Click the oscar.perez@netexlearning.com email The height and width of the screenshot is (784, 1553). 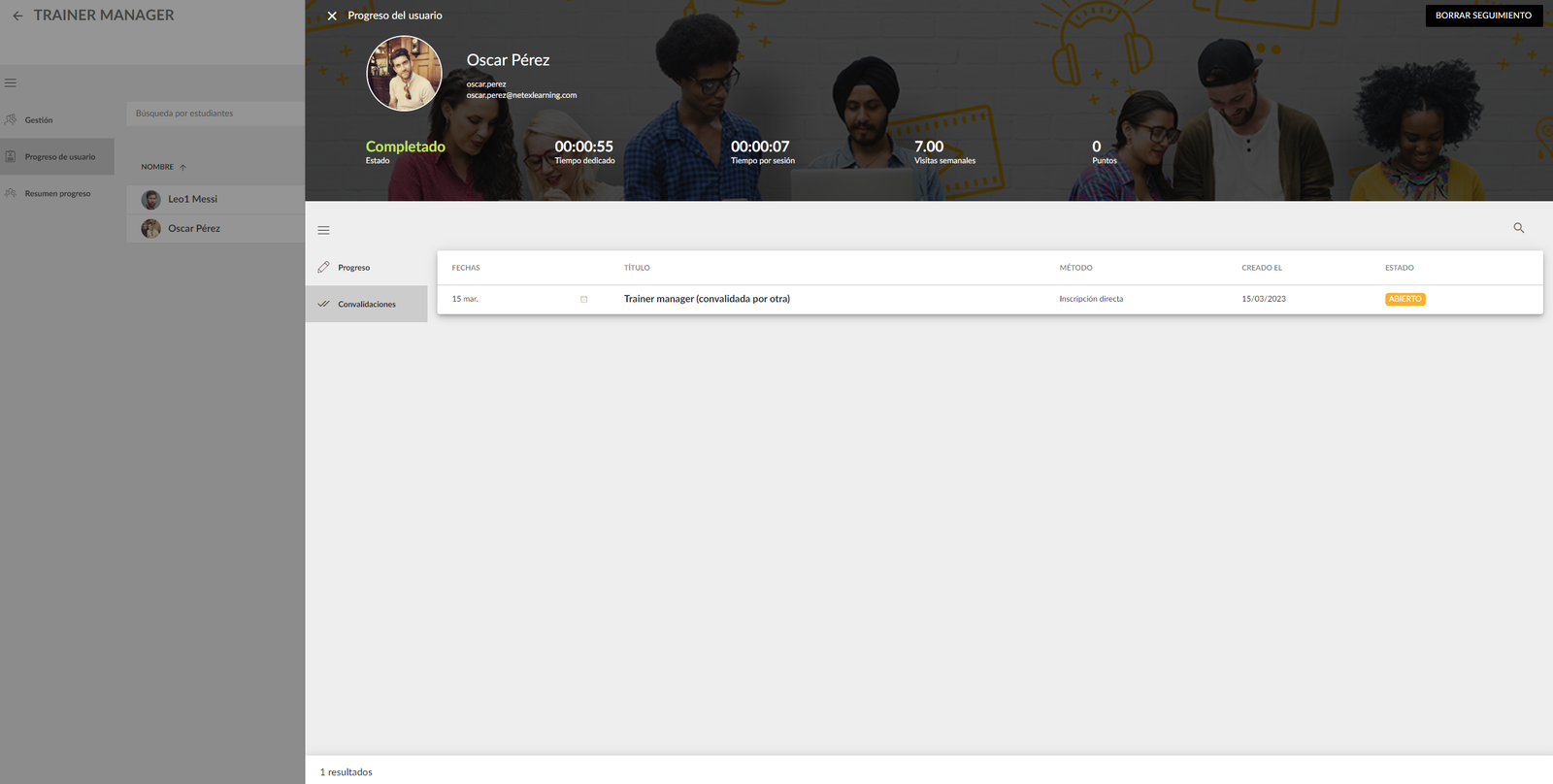(x=521, y=95)
